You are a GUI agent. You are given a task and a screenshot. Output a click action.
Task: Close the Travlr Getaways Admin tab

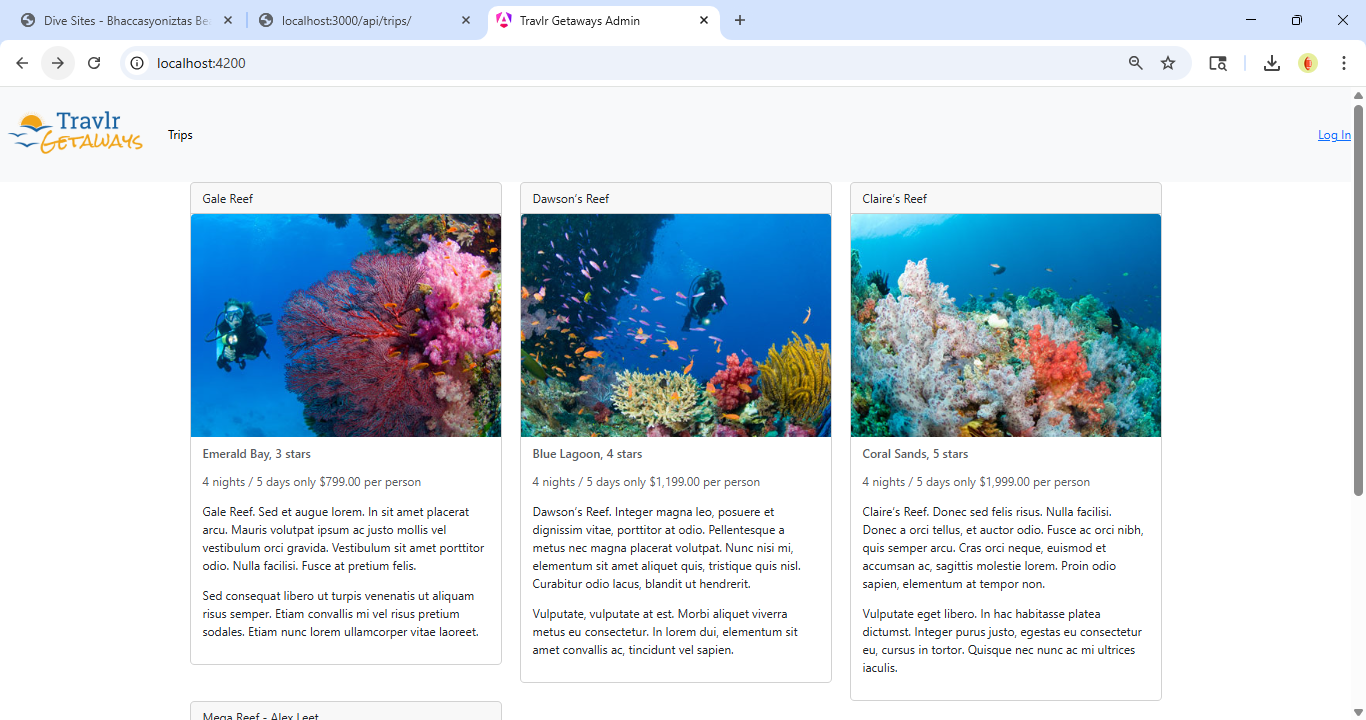pos(704,20)
